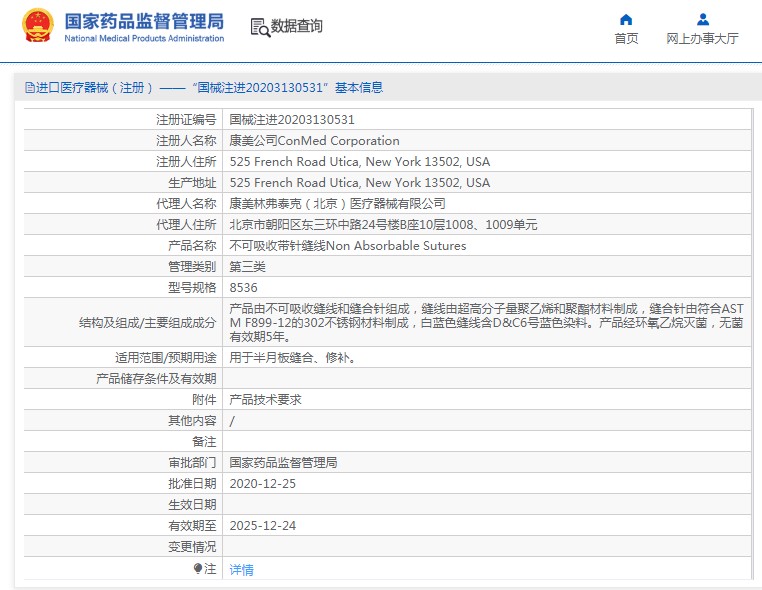Click intended use 用于半月板缝合、修补

click(293, 357)
